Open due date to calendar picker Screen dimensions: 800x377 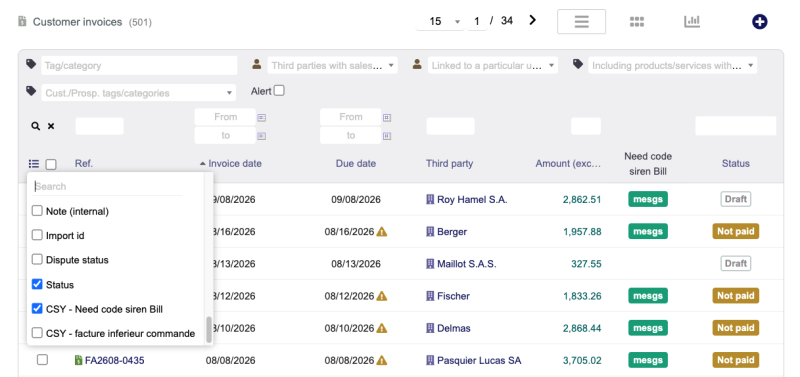[387, 136]
